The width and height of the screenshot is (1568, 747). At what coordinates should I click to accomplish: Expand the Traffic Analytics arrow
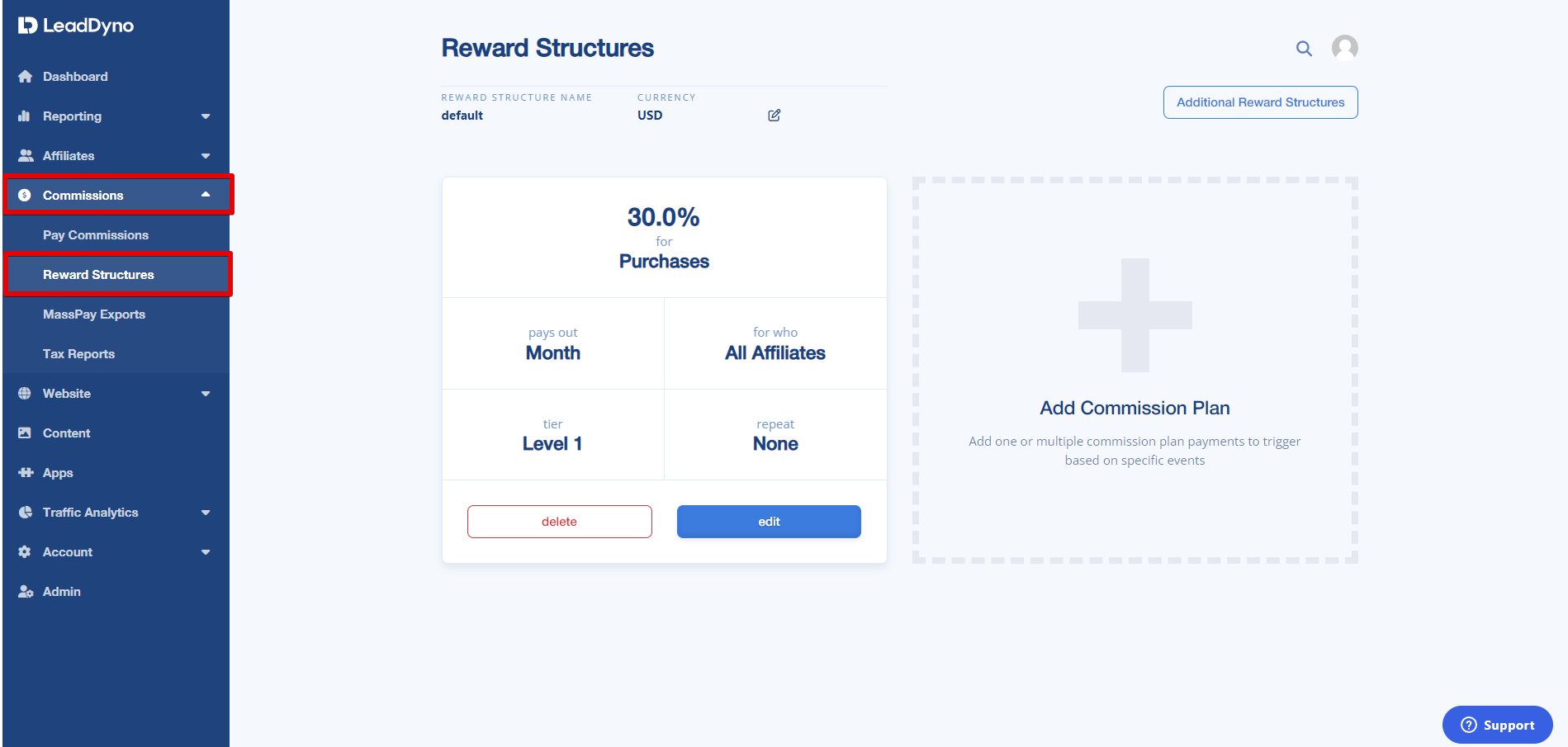pos(206,513)
